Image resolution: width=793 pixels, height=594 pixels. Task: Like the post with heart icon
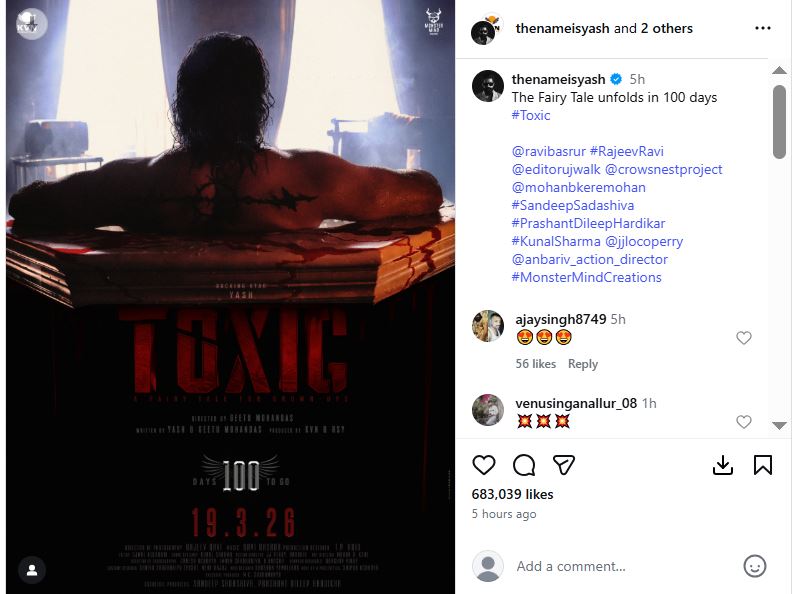pyautogui.click(x=483, y=465)
